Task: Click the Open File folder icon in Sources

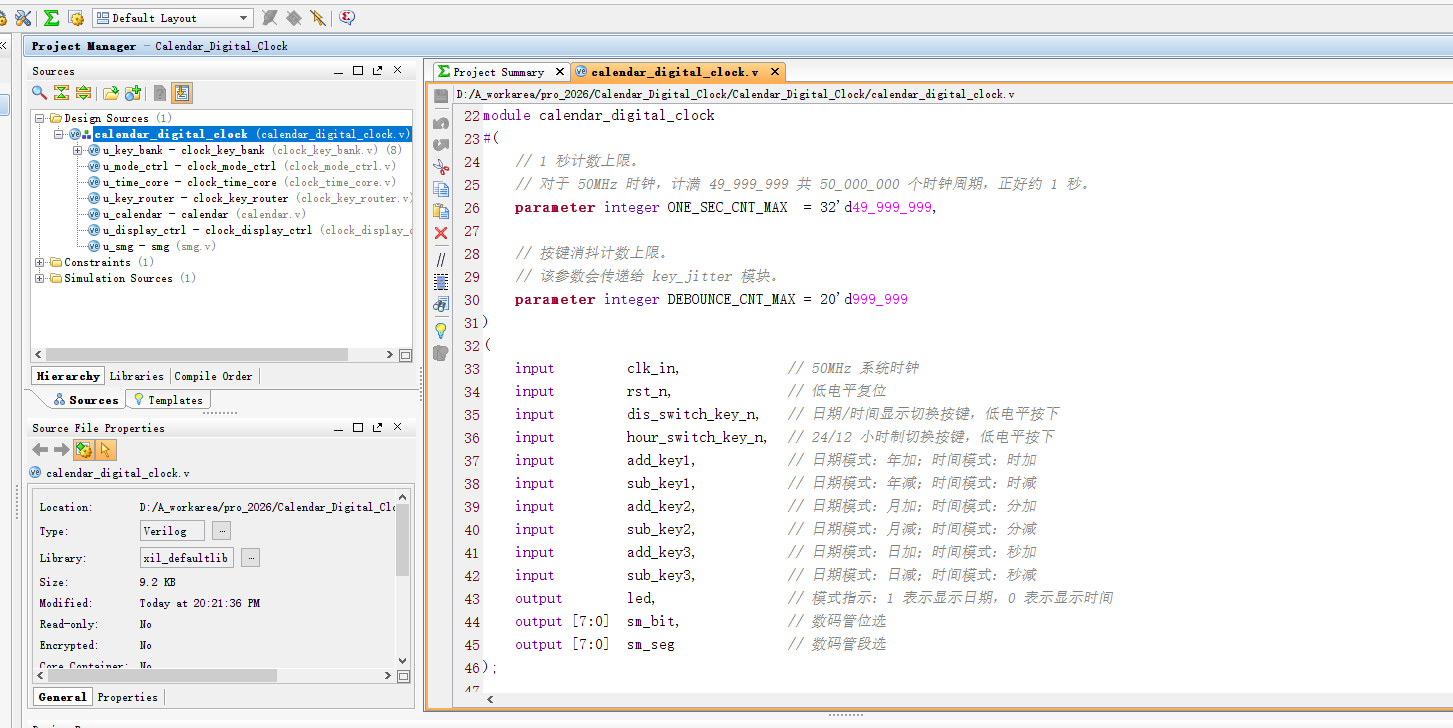Action: pos(111,93)
